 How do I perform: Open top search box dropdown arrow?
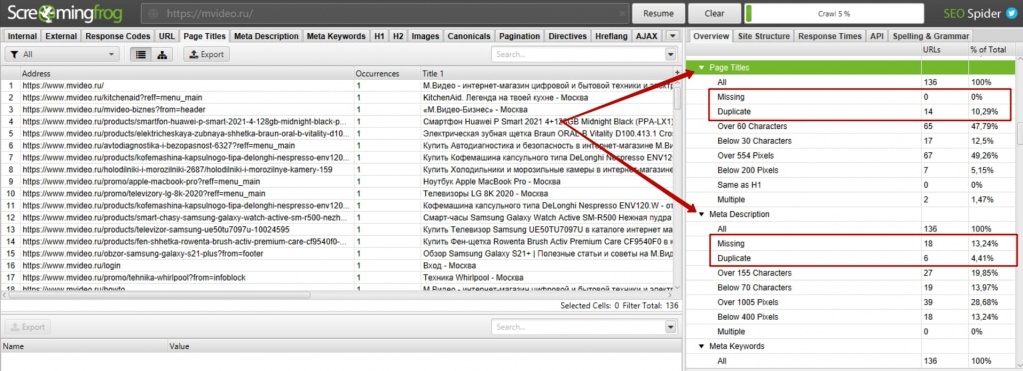tap(671, 55)
